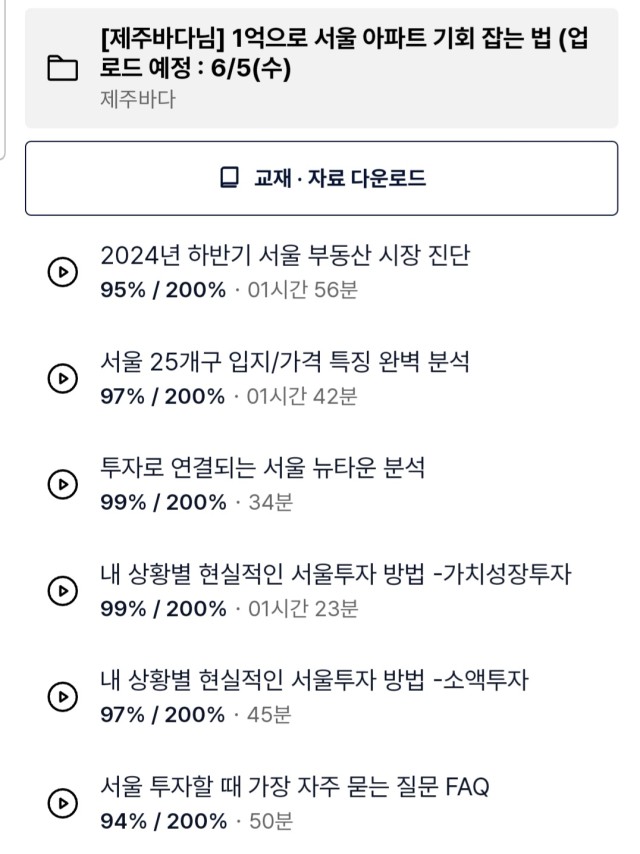This screenshot has height=854, width=640.
Task: Click play icon for 자주 묻는 질문 FAQ lecture
Action: coord(63,803)
